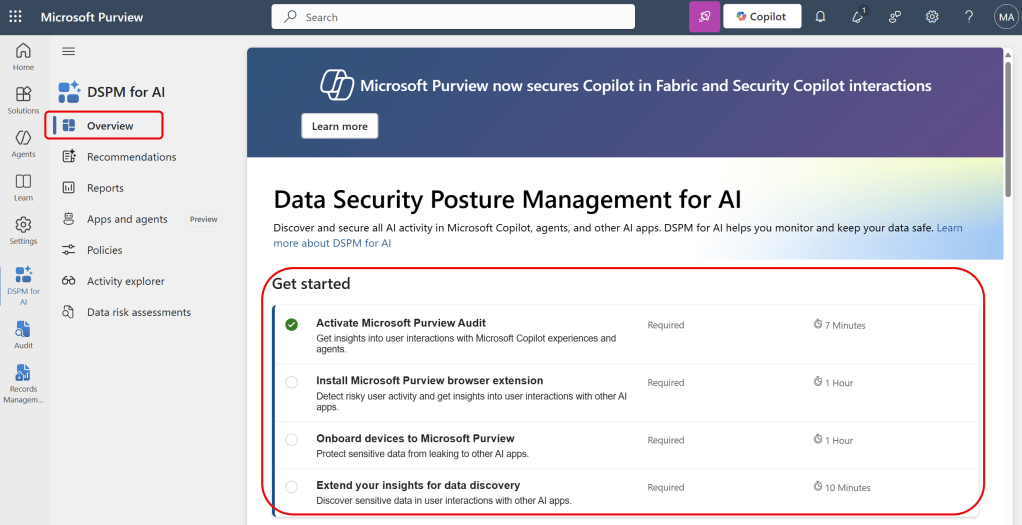Viewport: 1022px width, 525px height.
Task: Click the Help question mark icon
Action: pos(968,17)
